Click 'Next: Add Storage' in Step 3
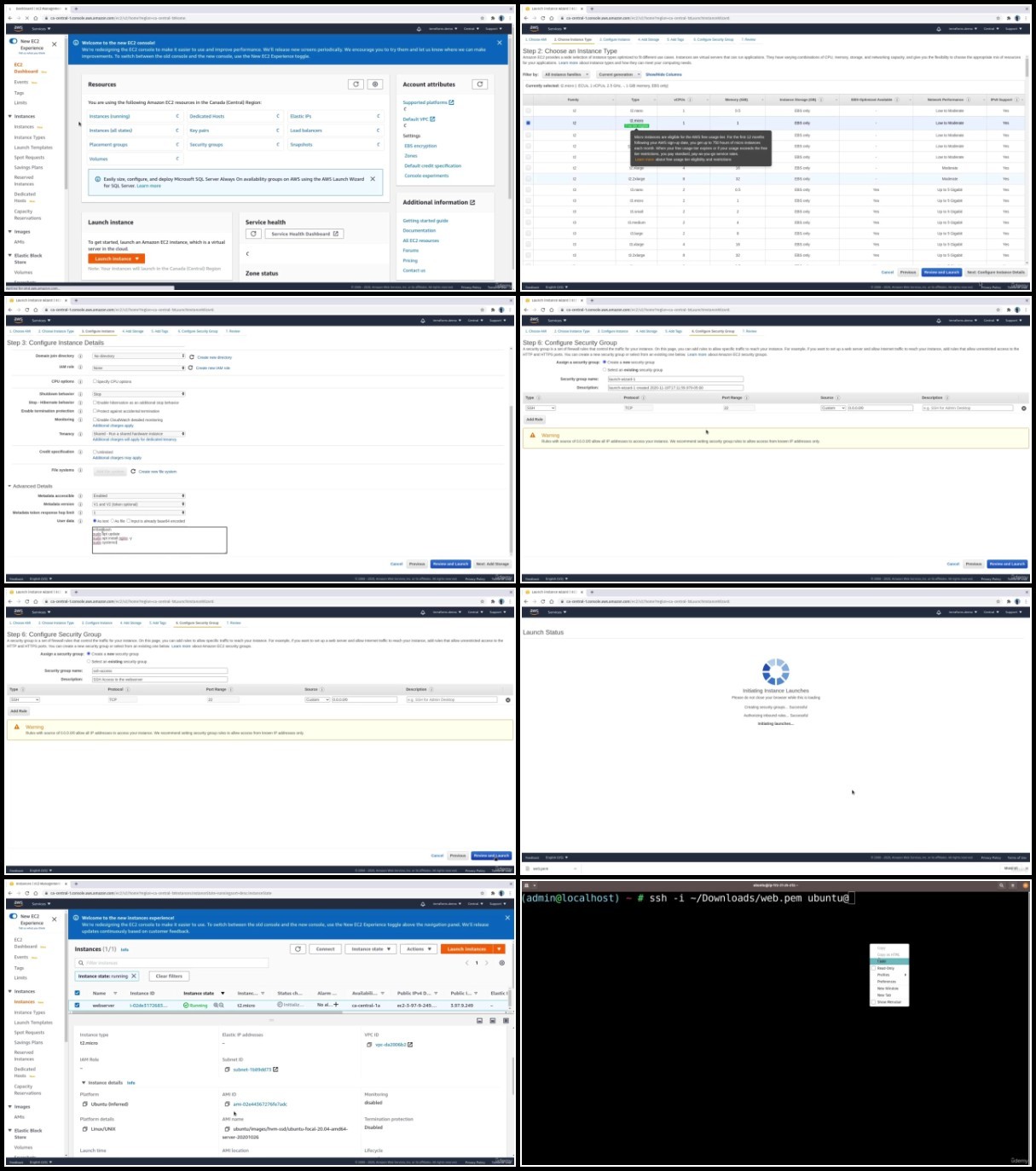1036x1171 pixels. 492,564
